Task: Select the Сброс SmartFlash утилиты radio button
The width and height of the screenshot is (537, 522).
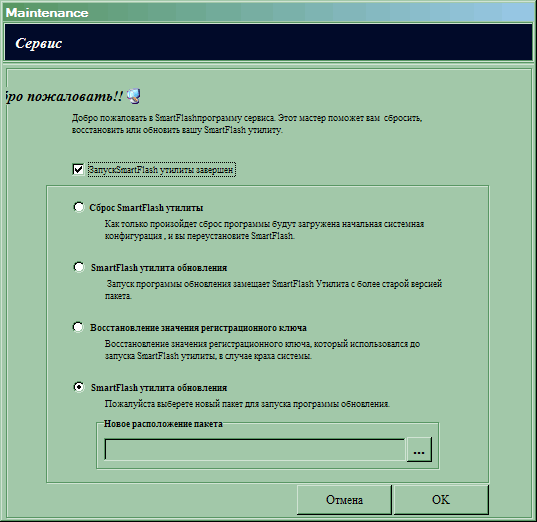Action: pos(78,207)
